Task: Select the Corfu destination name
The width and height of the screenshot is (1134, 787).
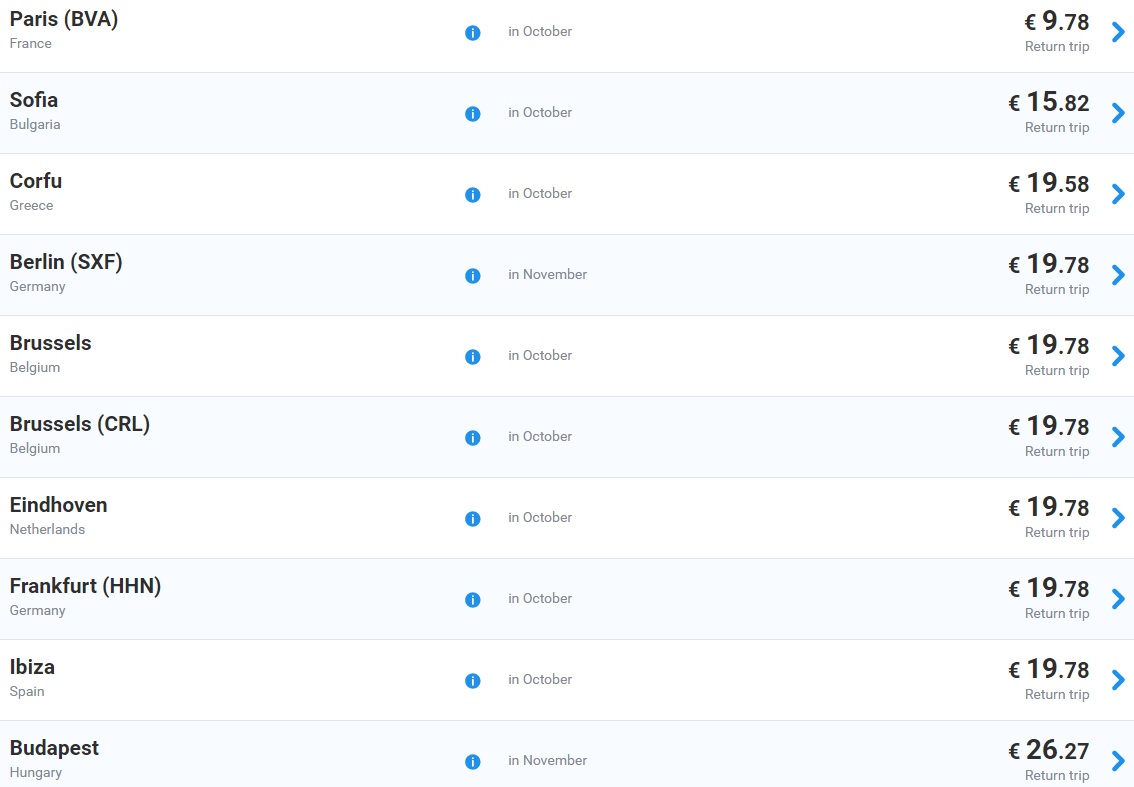Action: pyautogui.click(x=36, y=181)
